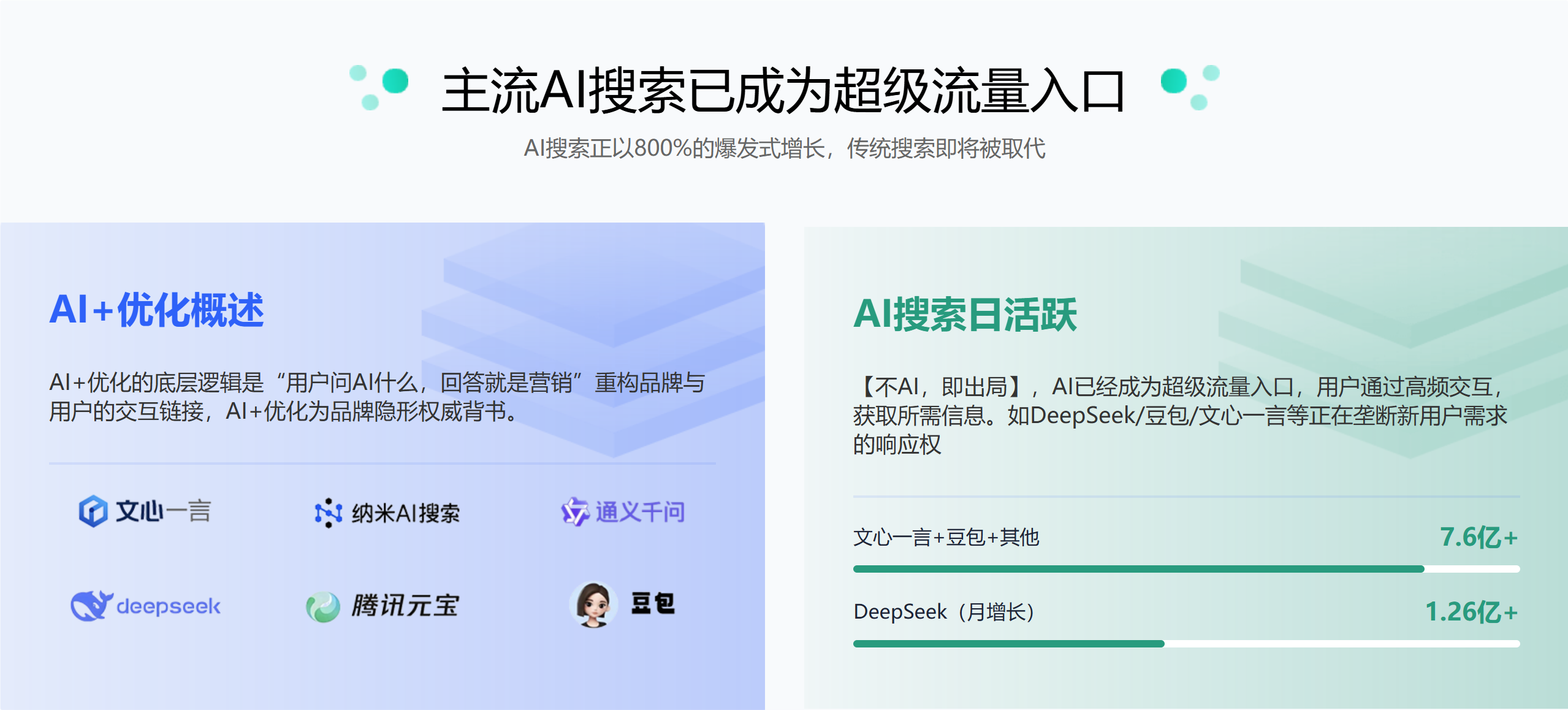Click the 通义千问 logo
The image size is (1568, 710).
point(623,511)
